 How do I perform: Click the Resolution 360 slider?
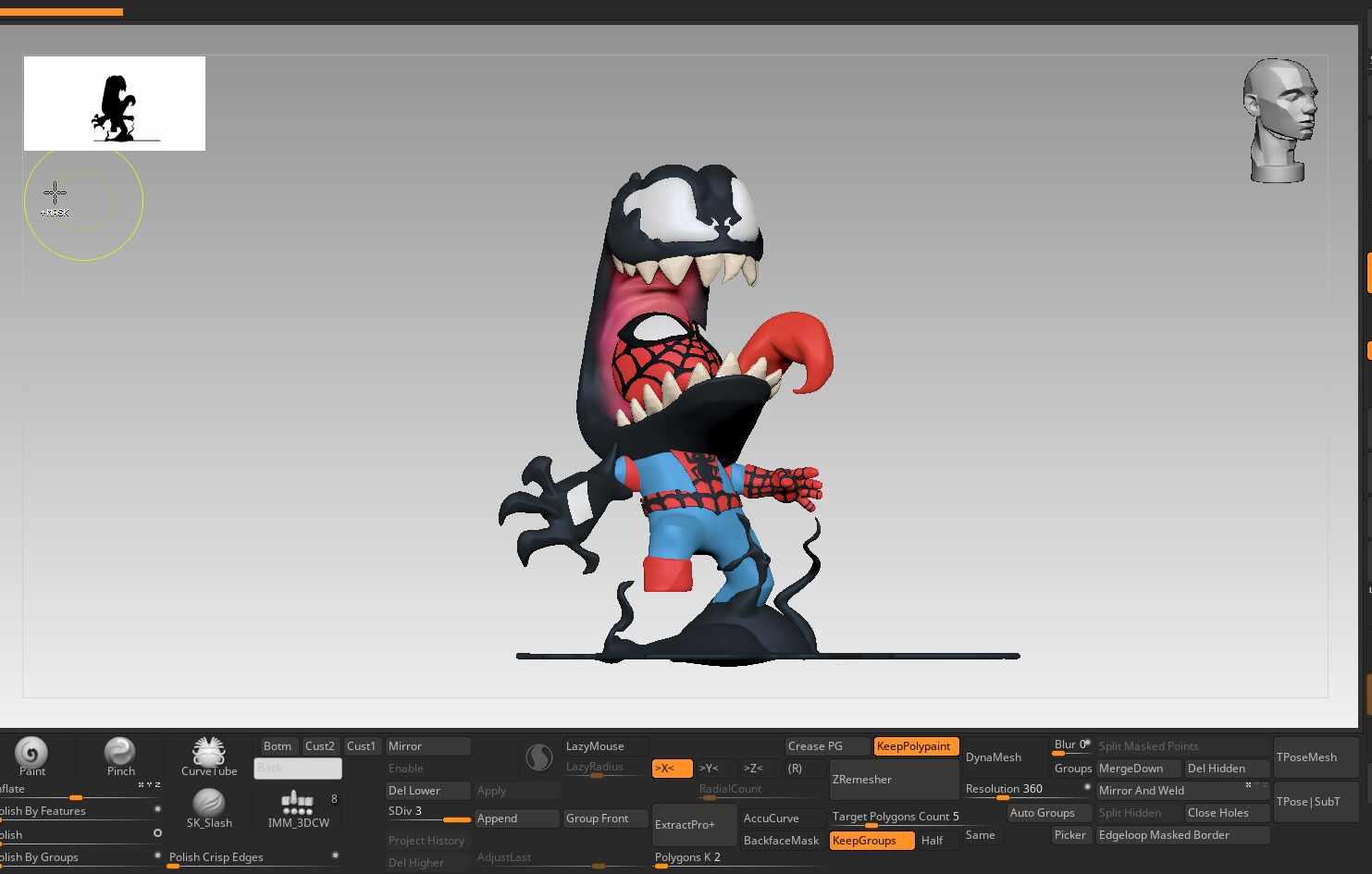pos(1025,790)
